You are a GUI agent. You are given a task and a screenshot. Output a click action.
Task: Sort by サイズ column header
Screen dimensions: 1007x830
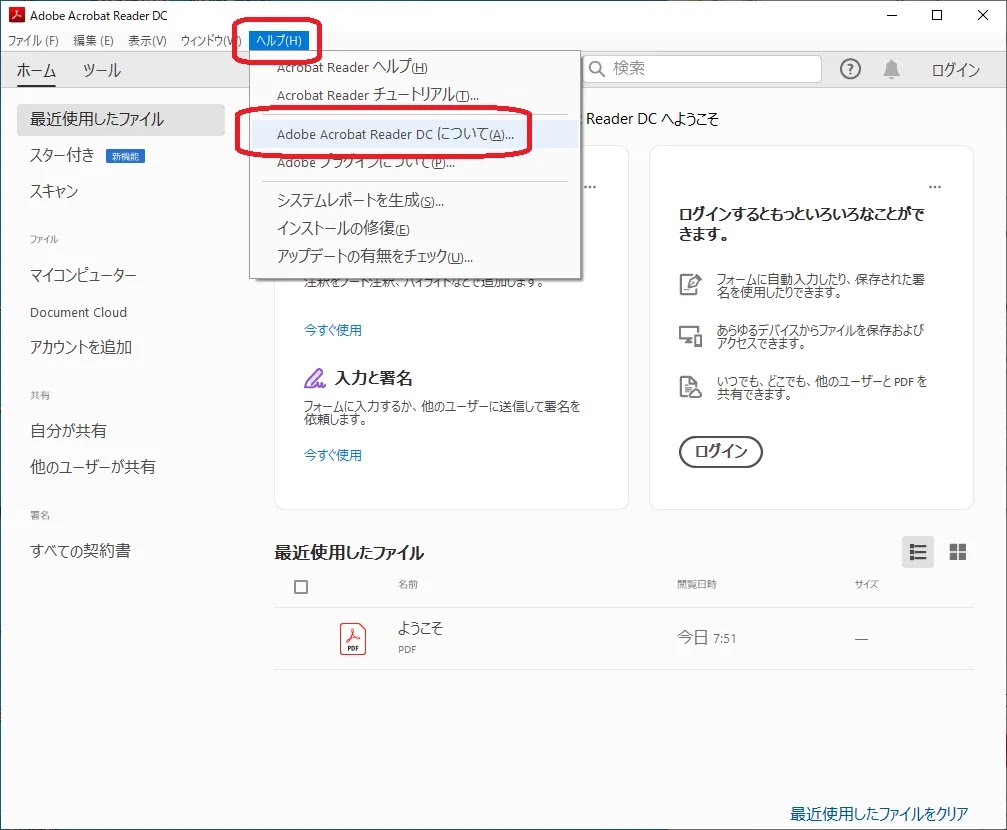tap(866, 584)
